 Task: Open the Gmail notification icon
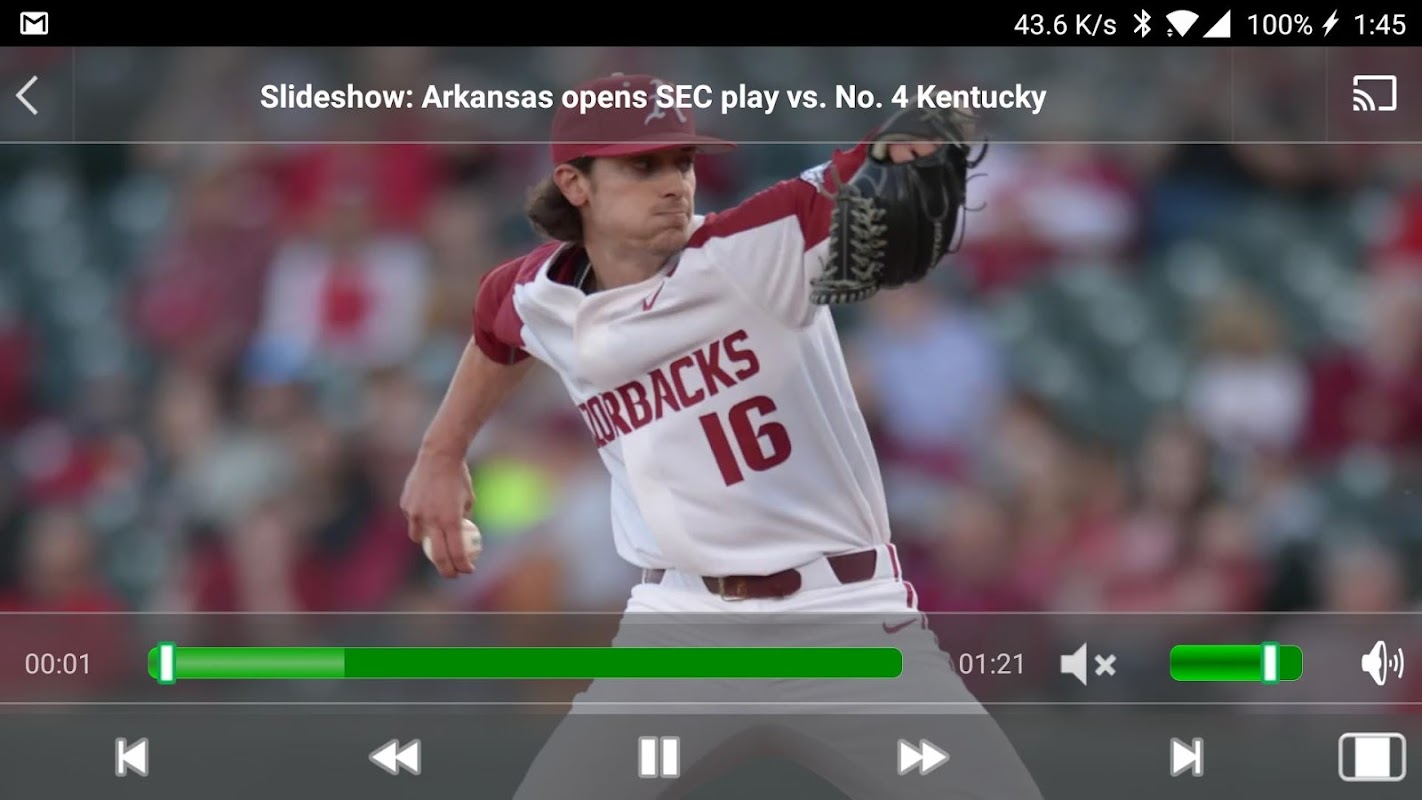[34, 23]
